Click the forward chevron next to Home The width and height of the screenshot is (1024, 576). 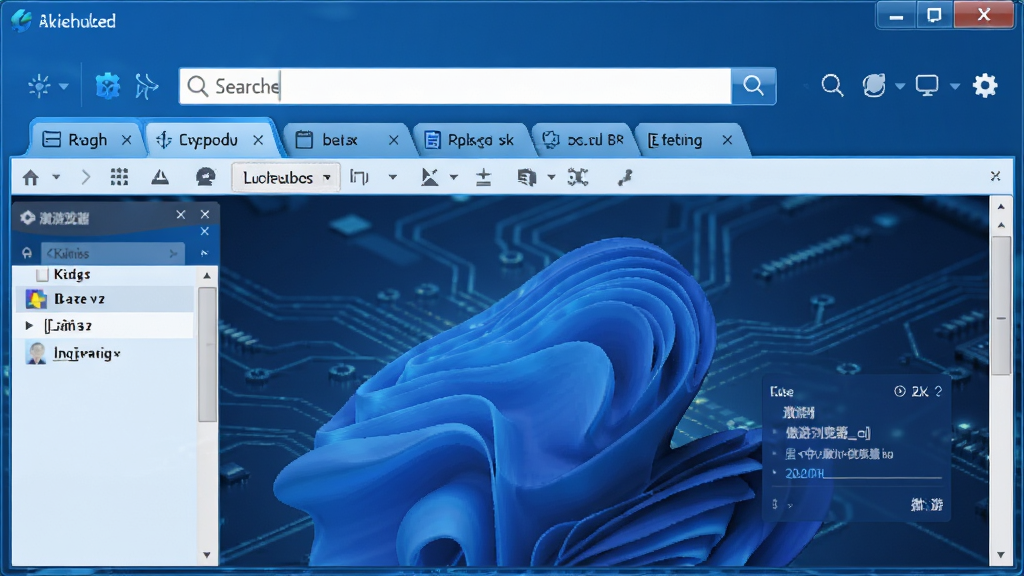click(86, 177)
